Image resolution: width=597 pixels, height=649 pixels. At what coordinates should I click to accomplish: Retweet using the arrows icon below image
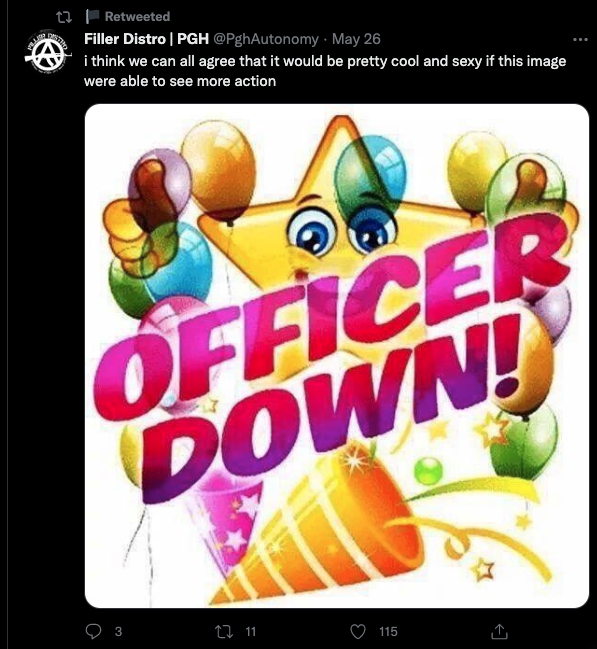[x=224, y=631]
